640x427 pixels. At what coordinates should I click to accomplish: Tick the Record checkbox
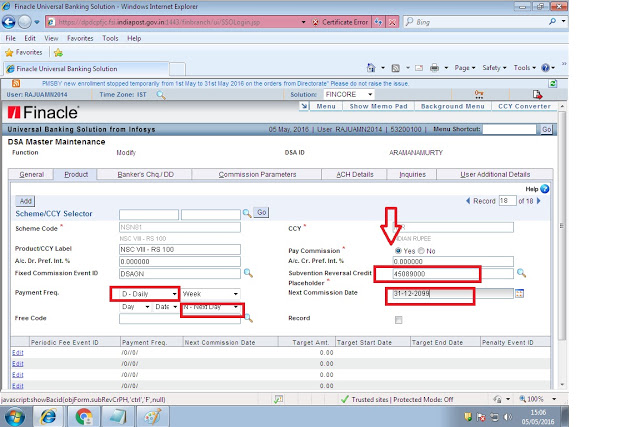click(x=398, y=320)
